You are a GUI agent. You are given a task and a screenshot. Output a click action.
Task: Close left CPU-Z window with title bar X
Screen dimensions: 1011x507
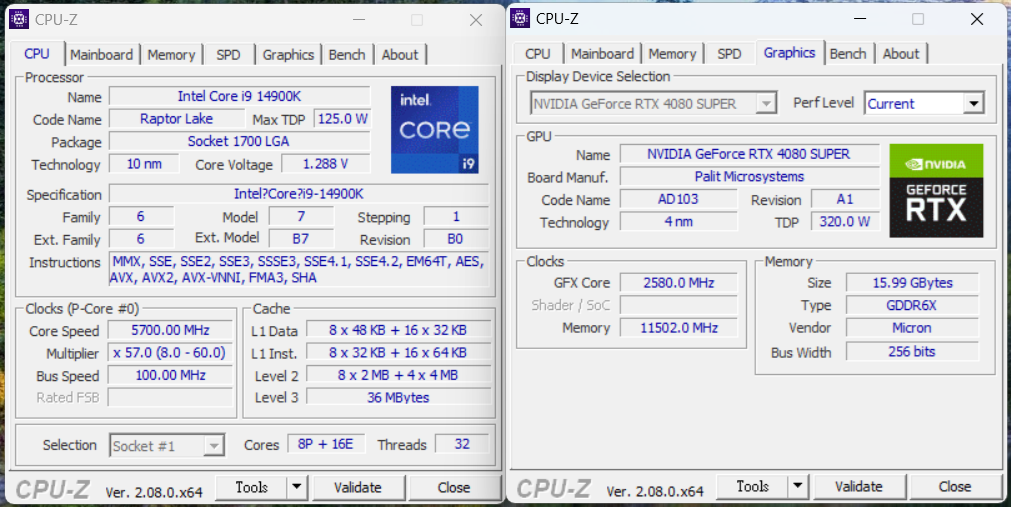click(476, 20)
